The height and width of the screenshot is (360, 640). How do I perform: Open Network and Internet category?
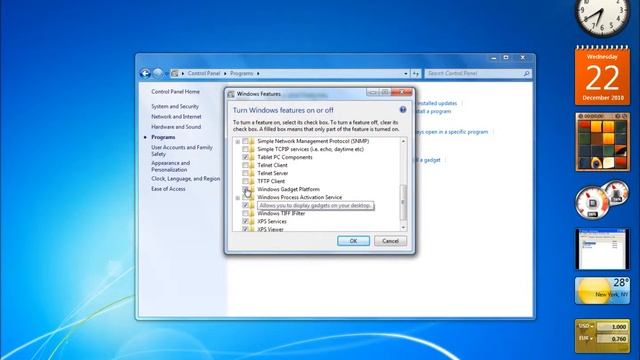click(176, 117)
